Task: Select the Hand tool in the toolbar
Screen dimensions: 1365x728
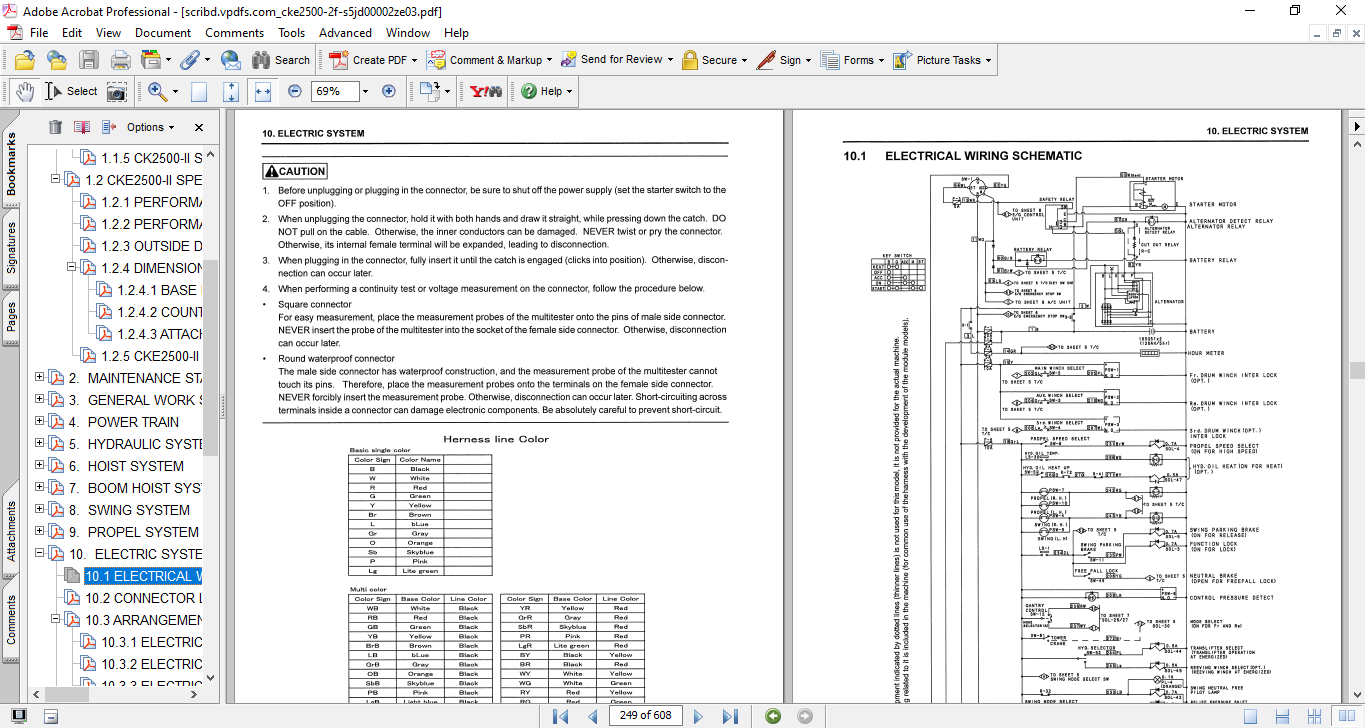Action: click(25, 91)
